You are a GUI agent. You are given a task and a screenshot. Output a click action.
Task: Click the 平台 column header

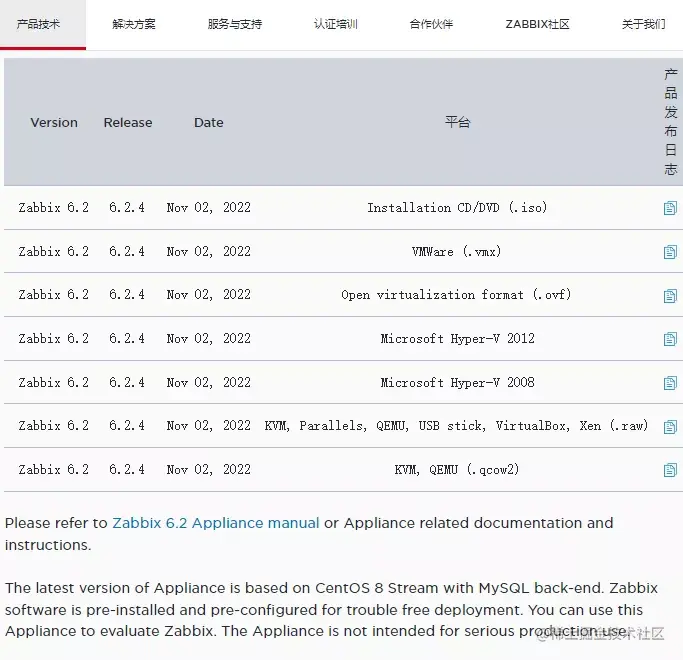click(x=457, y=122)
